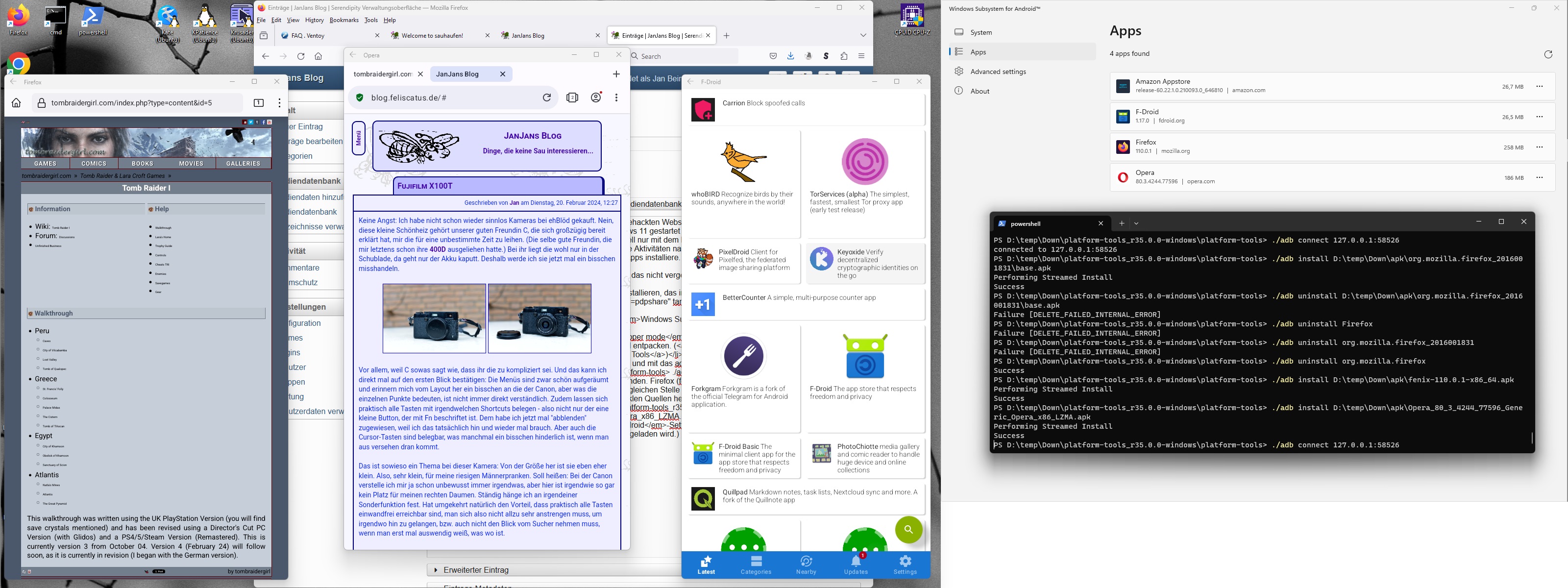Screen dimensions: 1568x588
Task: Open Kate (Ubuntu) desktop icon
Action: point(168,24)
